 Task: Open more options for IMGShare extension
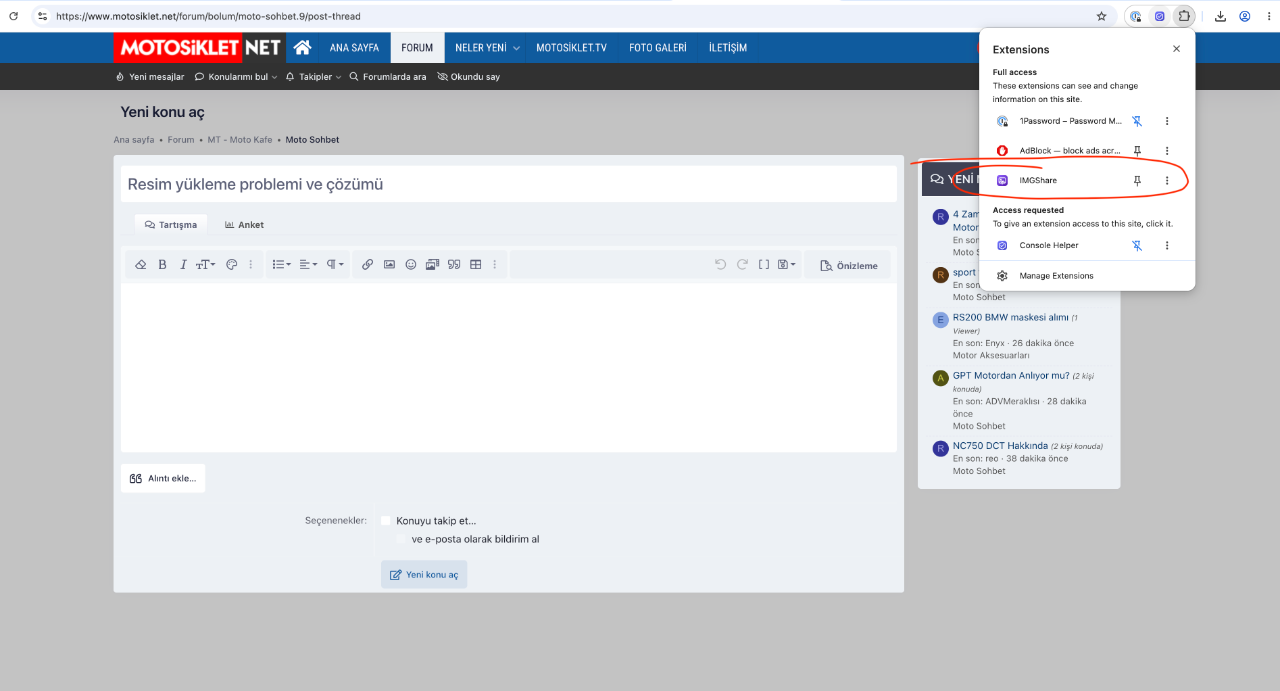(x=1167, y=181)
